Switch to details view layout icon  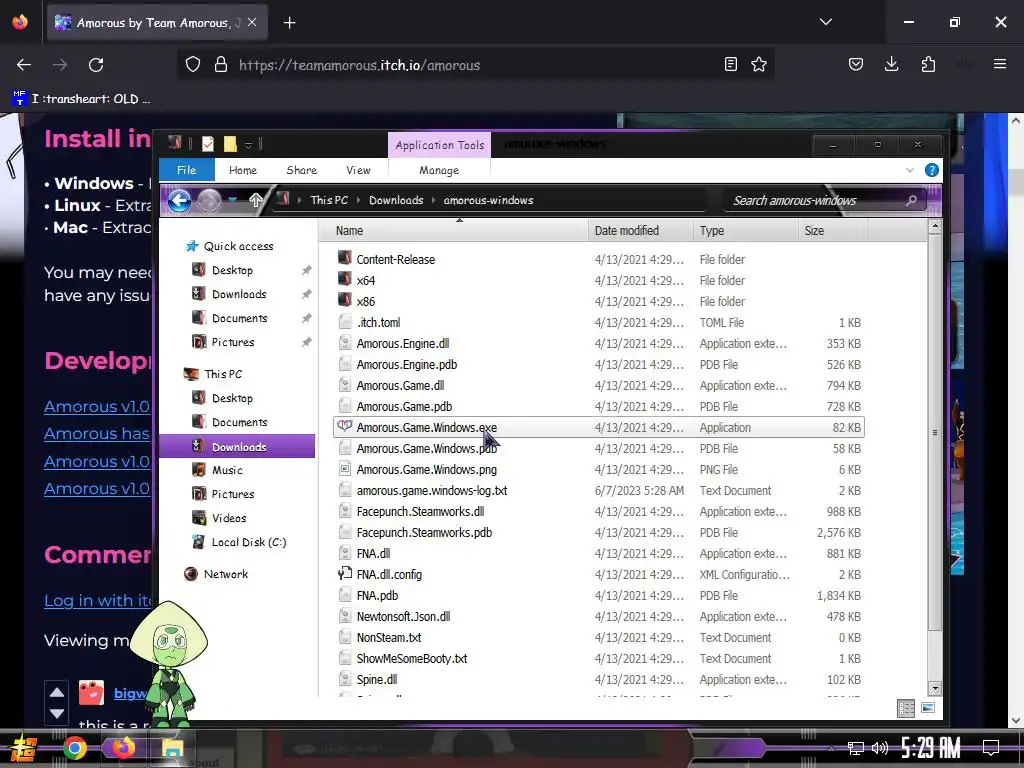906,709
